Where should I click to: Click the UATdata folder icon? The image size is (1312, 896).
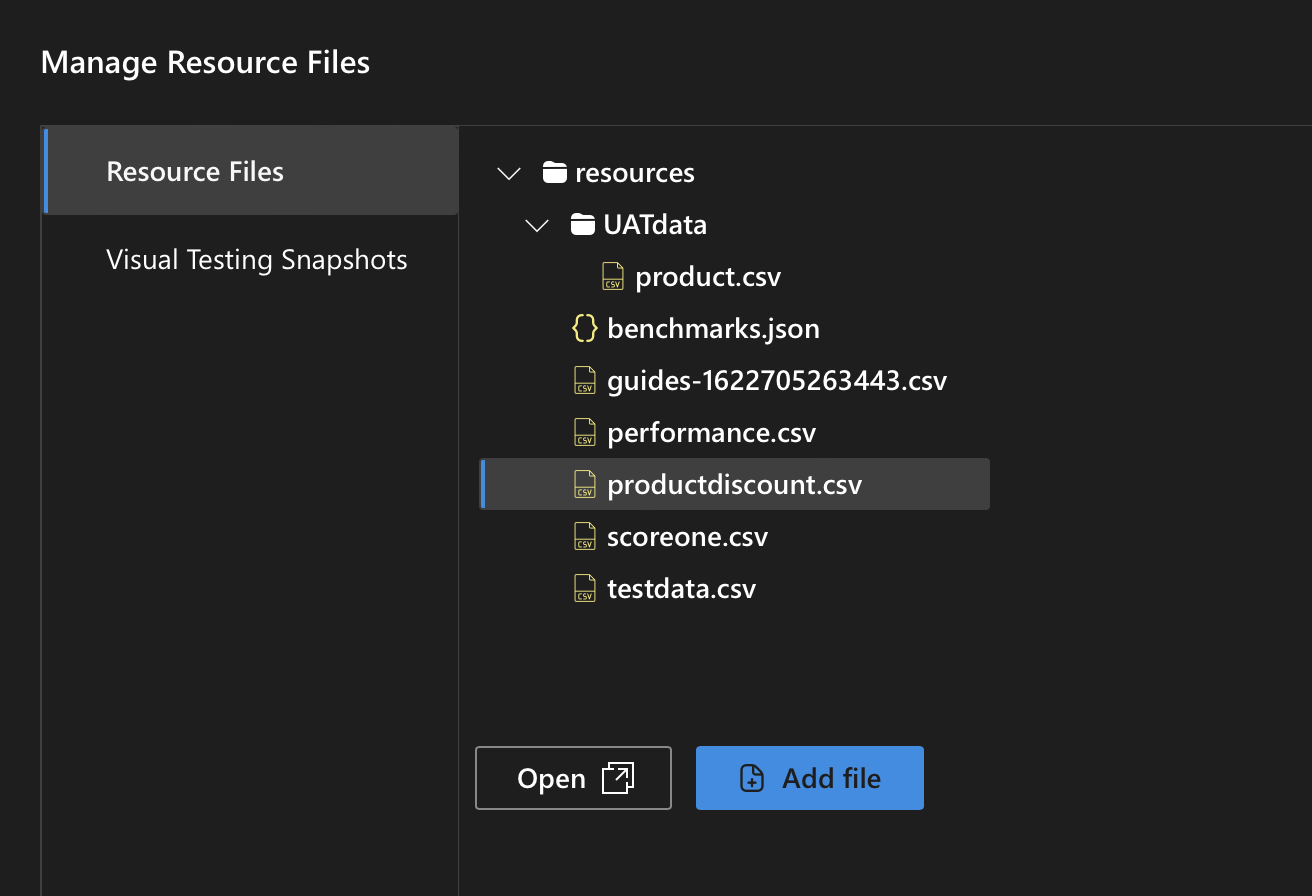(x=583, y=225)
